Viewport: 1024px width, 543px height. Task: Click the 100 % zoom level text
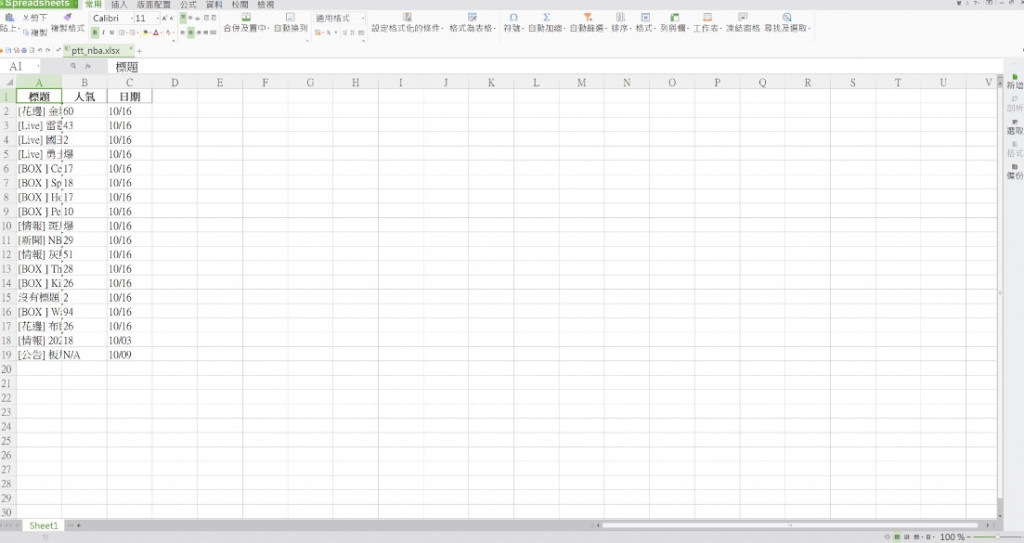coord(952,537)
